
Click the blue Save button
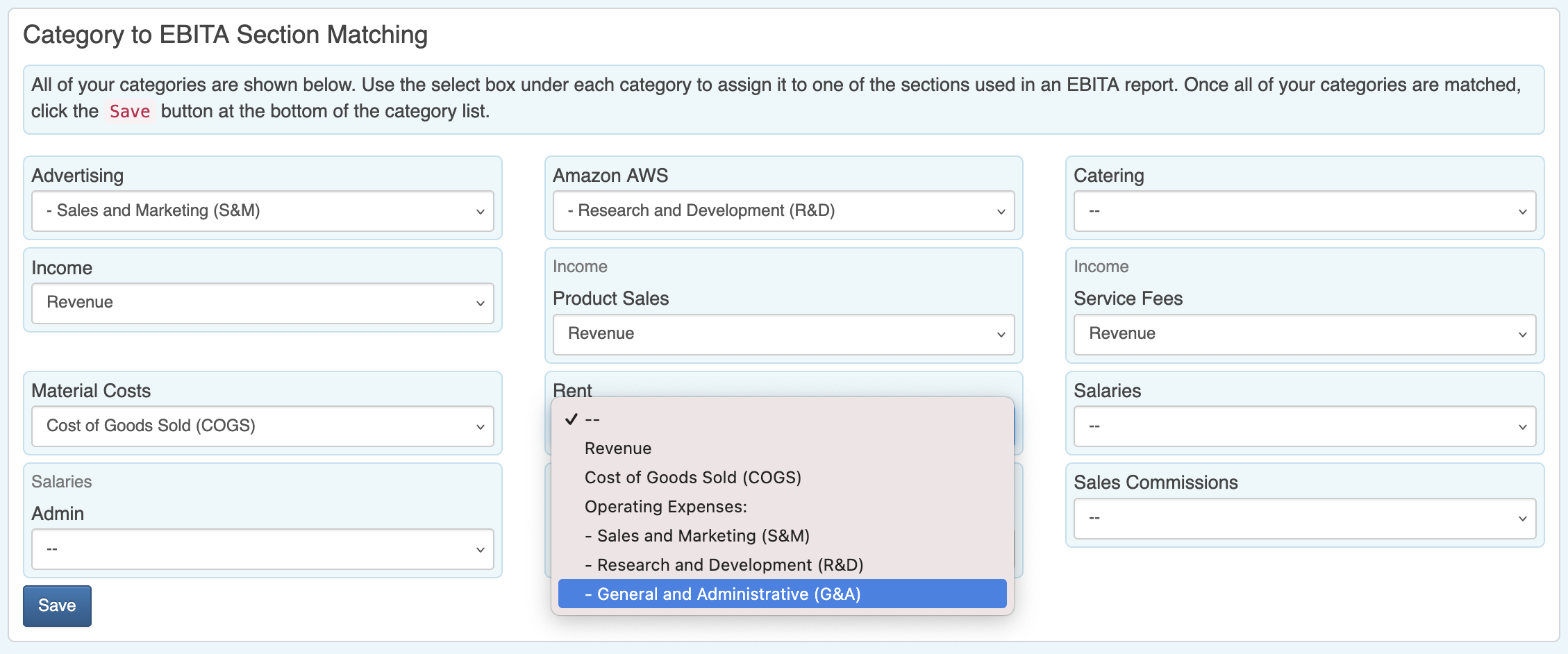[57, 606]
